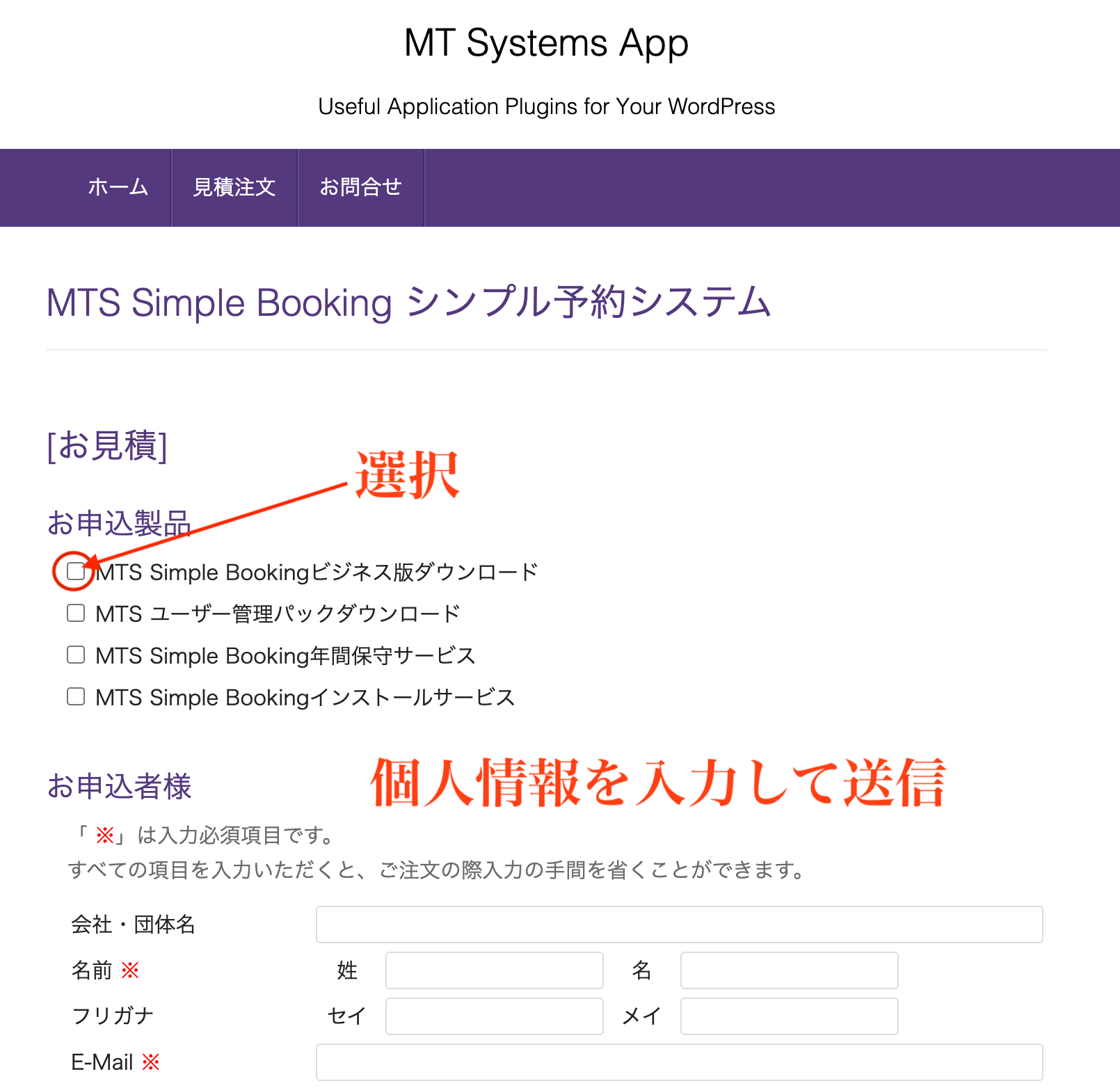Screen dimensions: 1120x1088
Task: Click the セイ furigana input field
Action: click(x=494, y=1016)
